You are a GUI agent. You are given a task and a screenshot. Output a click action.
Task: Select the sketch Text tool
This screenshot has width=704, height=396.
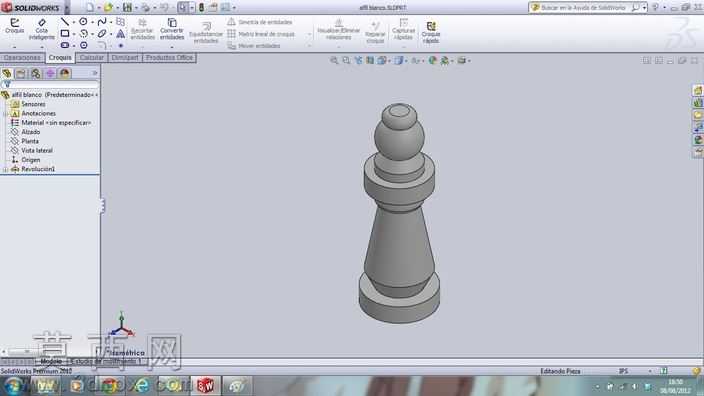click(x=121, y=33)
